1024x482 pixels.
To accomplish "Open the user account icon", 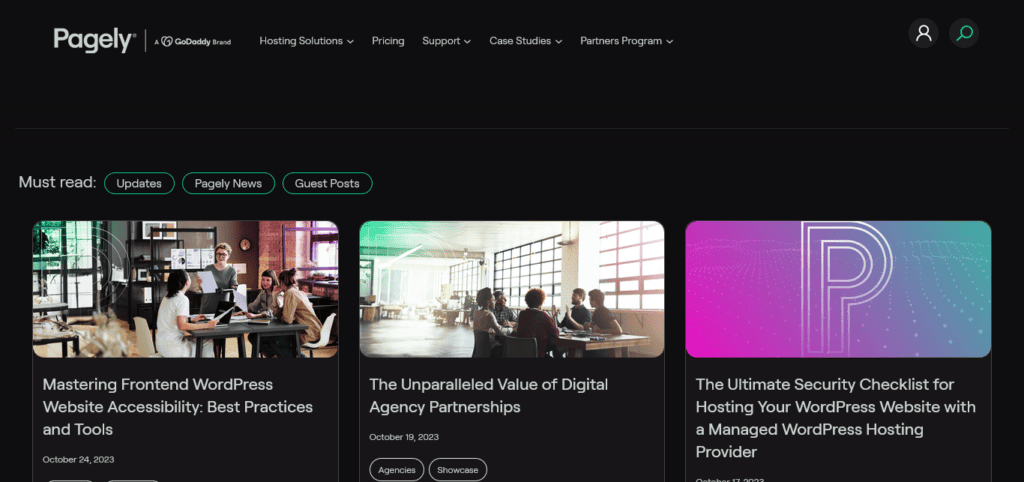I will 923,33.
